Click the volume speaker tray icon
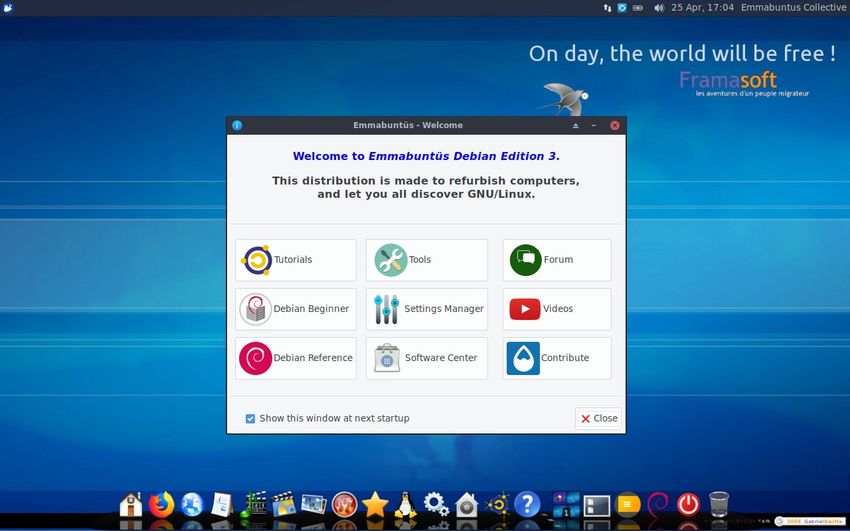Viewport: 850px width, 531px height. click(659, 8)
